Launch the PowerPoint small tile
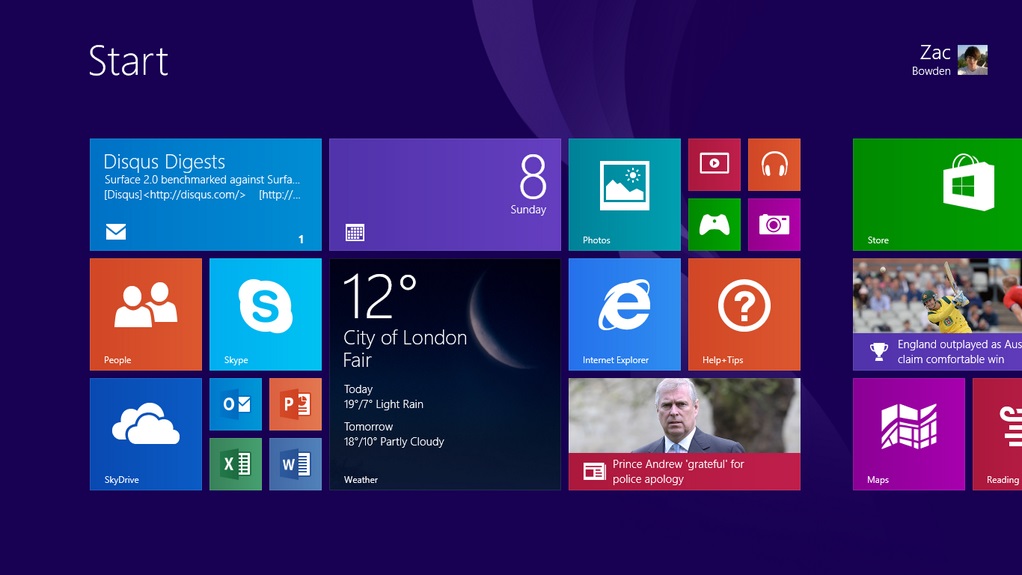This screenshot has width=1022, height=575. pyautogui.click(x=295, y=404)
